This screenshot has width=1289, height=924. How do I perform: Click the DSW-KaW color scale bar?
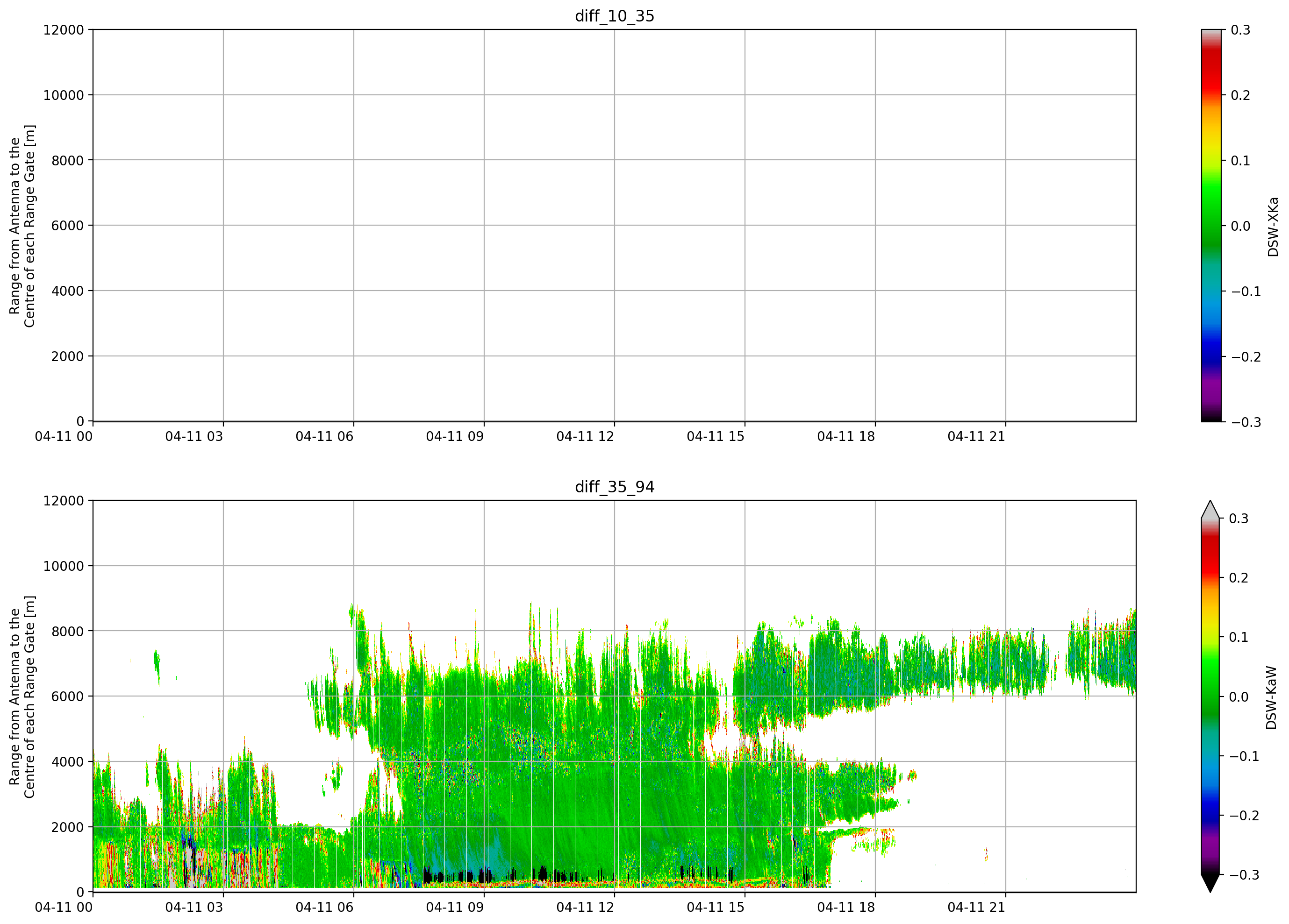(x=1211, y=696)
